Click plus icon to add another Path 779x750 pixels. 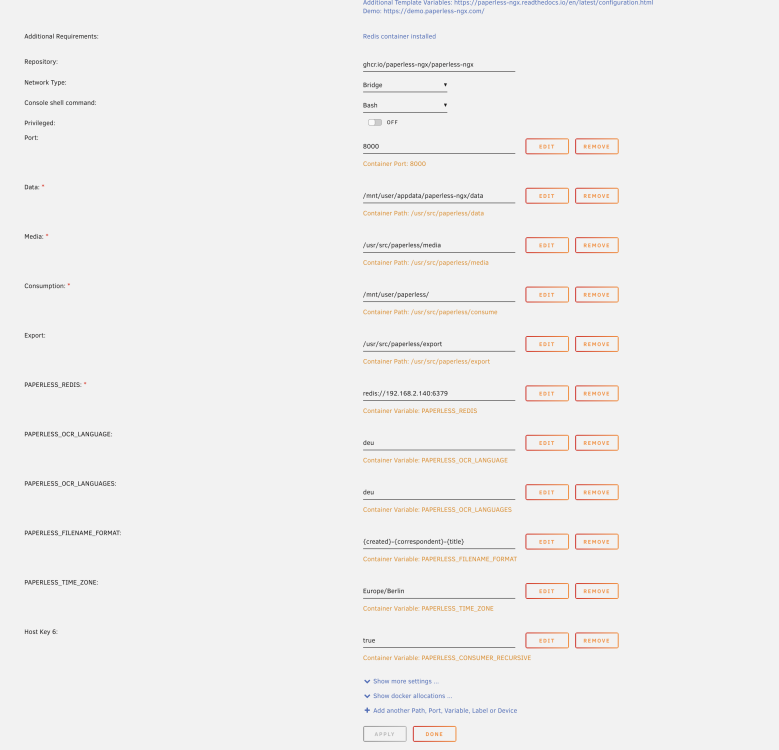[367, 710]
